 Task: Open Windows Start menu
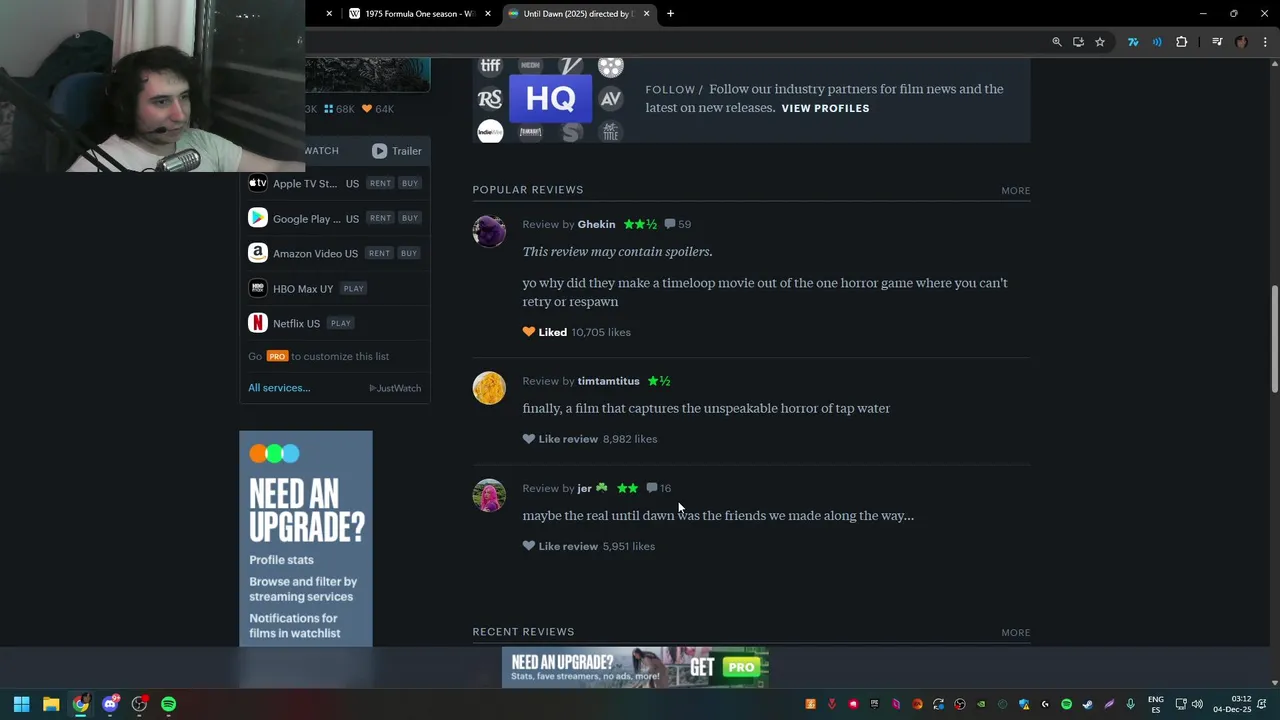click(x=21, y=704)
